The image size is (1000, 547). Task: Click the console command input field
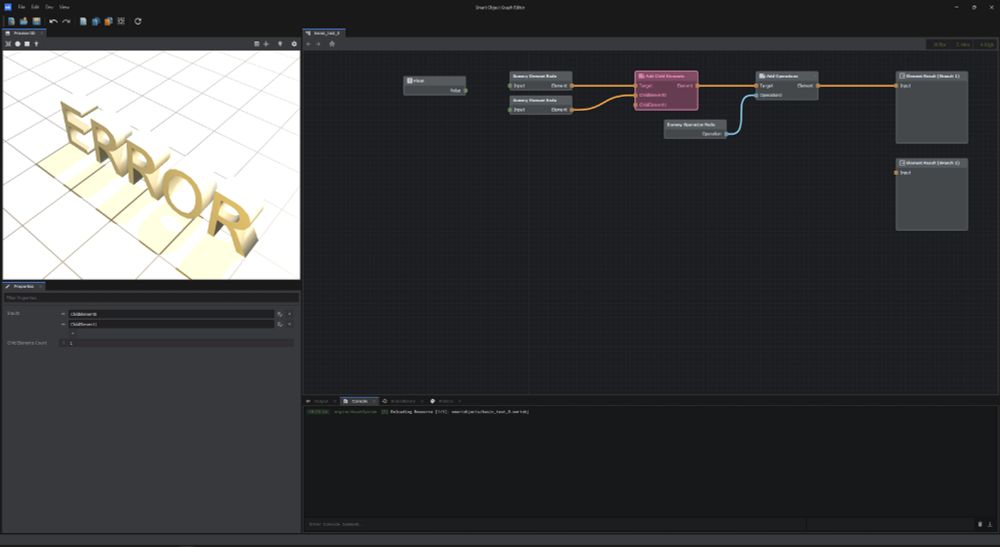[x=555, y=524]
